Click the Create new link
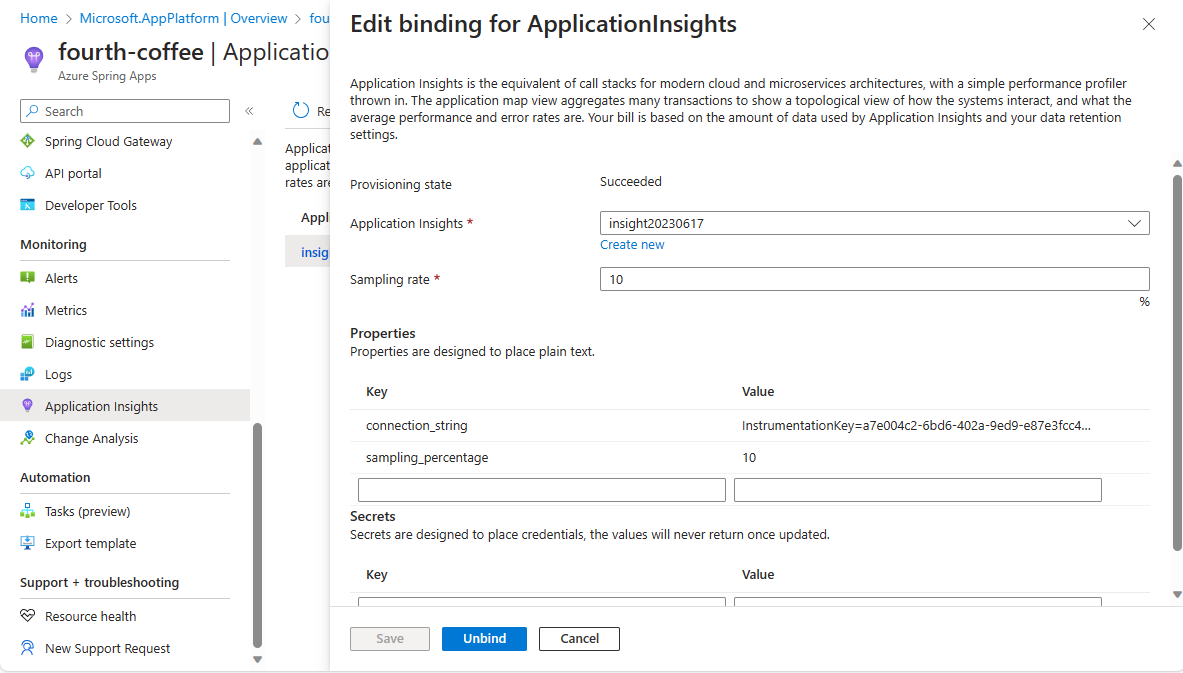This screenshot has height=673, width=1183. (x=632, y=244)
